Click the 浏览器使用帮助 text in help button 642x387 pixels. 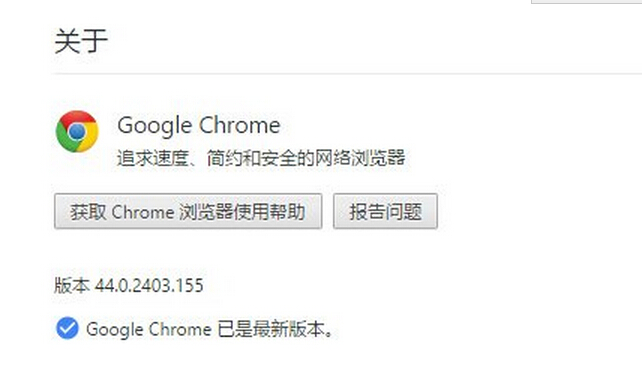coord(242,212)
